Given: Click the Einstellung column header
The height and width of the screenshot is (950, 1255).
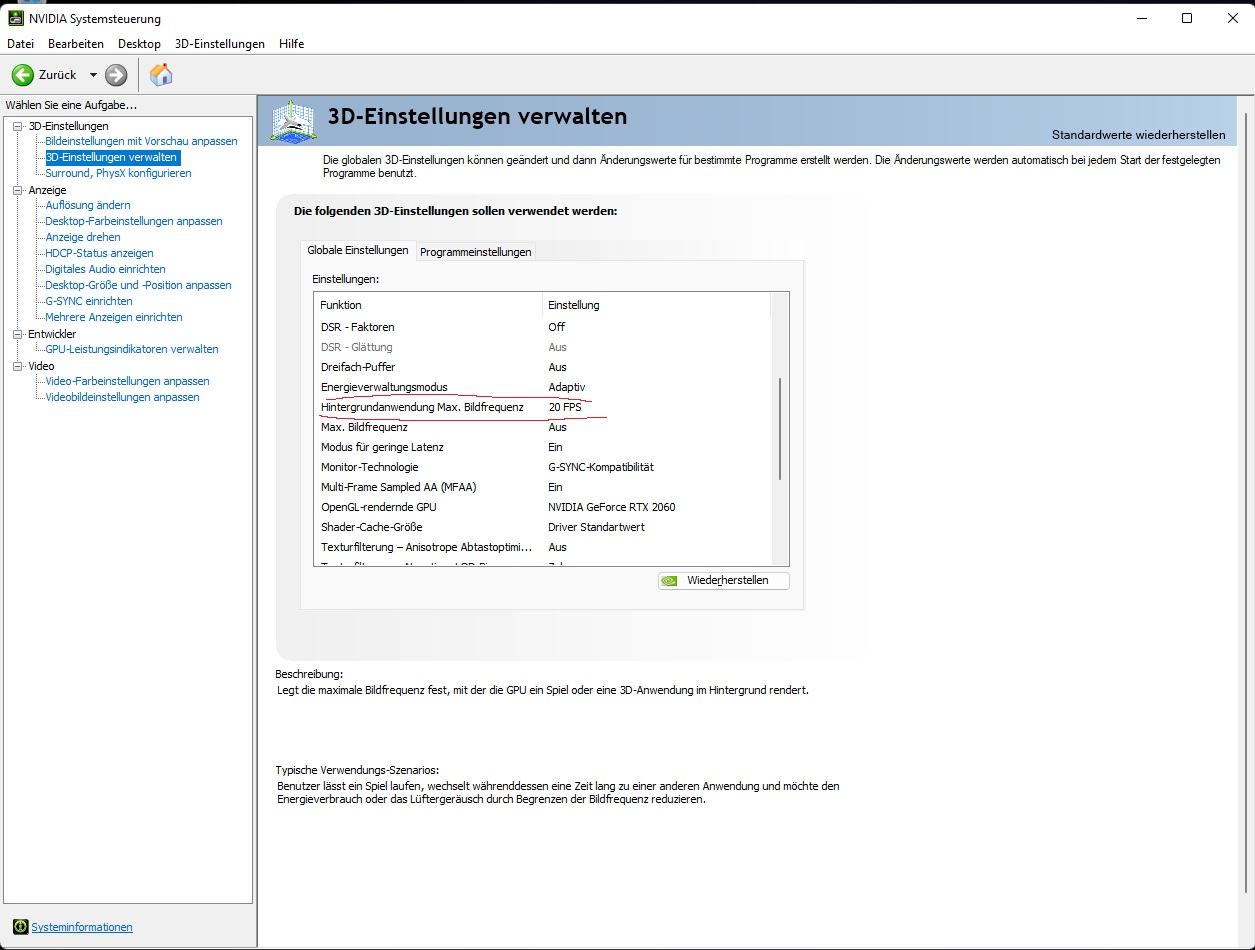Looking at the screenshot, I should click(x=656, y=305).
